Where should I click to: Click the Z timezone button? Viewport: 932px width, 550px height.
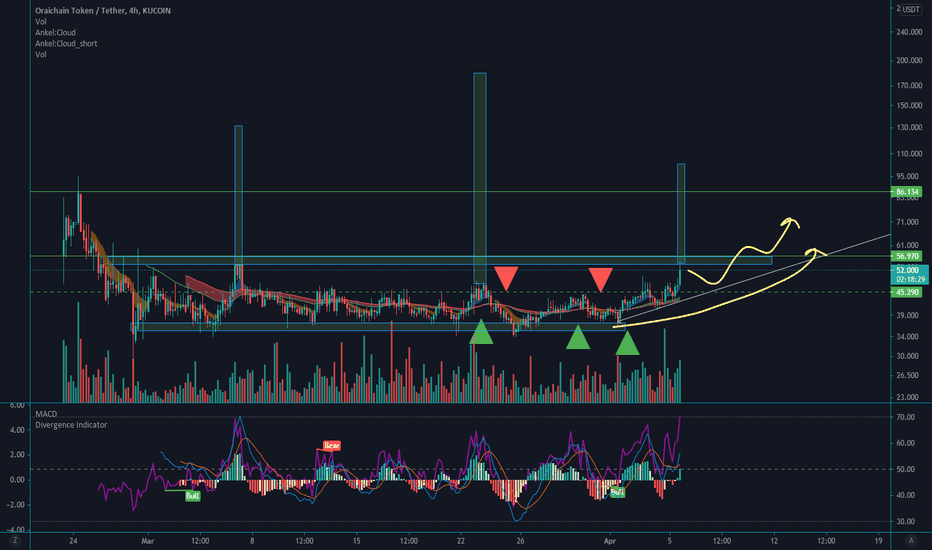pos(15,540)
